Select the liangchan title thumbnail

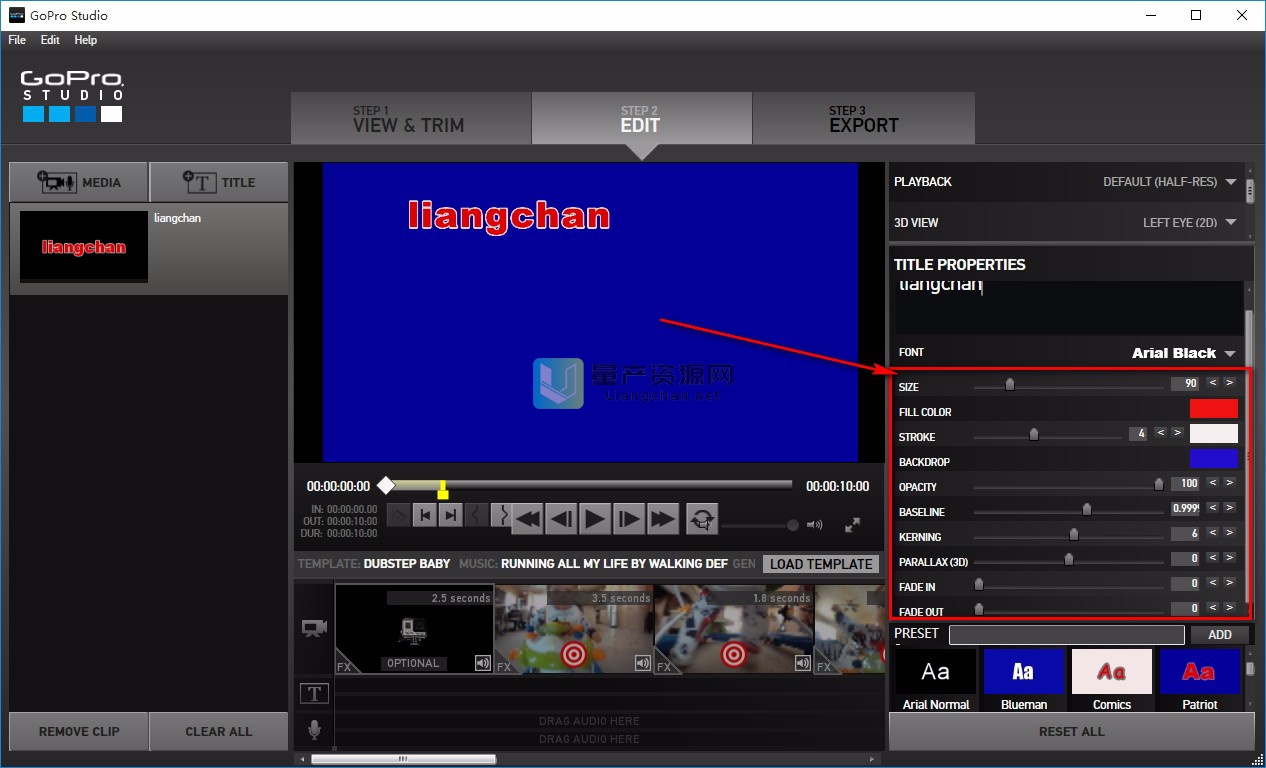pos(84,246)
